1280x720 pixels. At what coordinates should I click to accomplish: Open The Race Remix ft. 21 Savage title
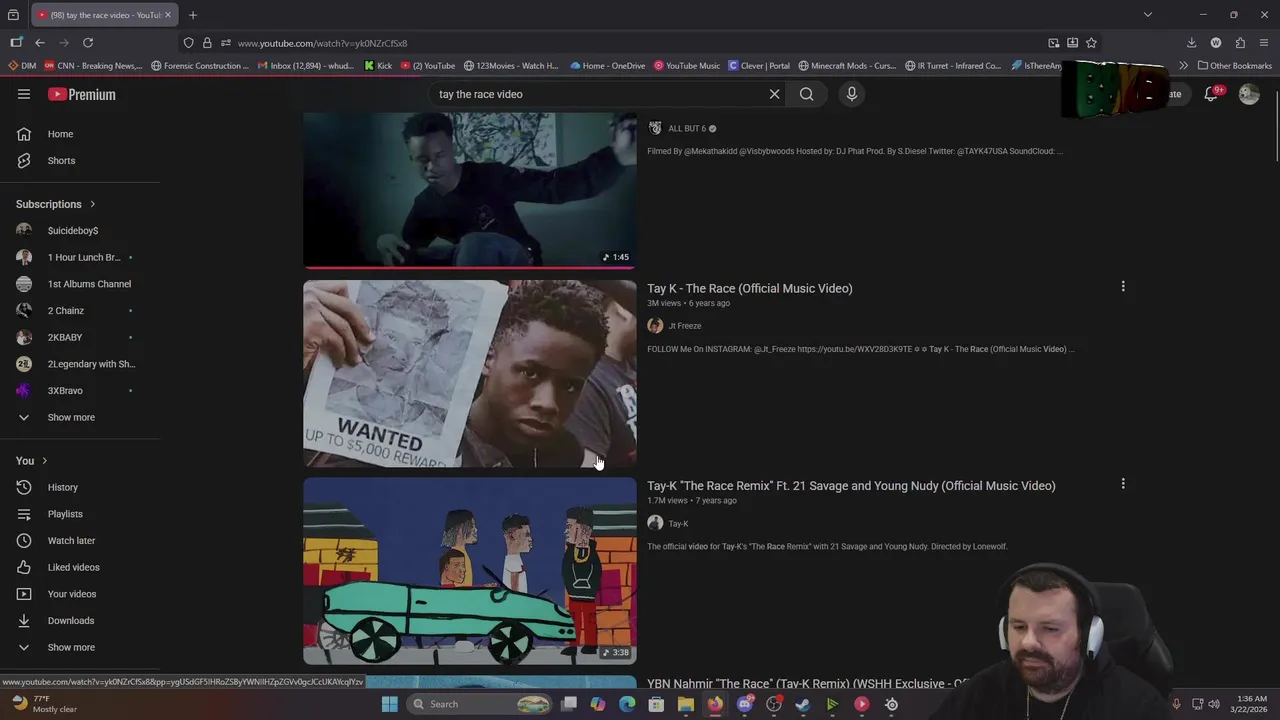[851, 486]
